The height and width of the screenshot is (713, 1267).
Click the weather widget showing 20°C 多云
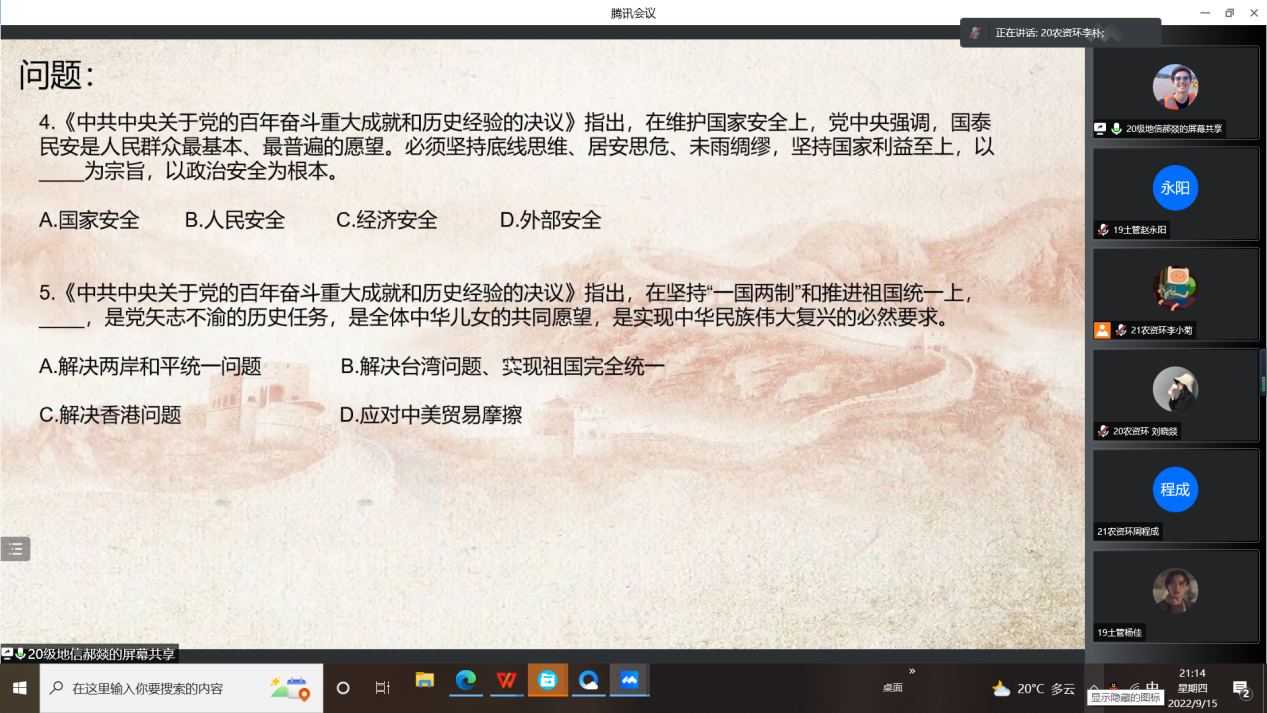1033,688
